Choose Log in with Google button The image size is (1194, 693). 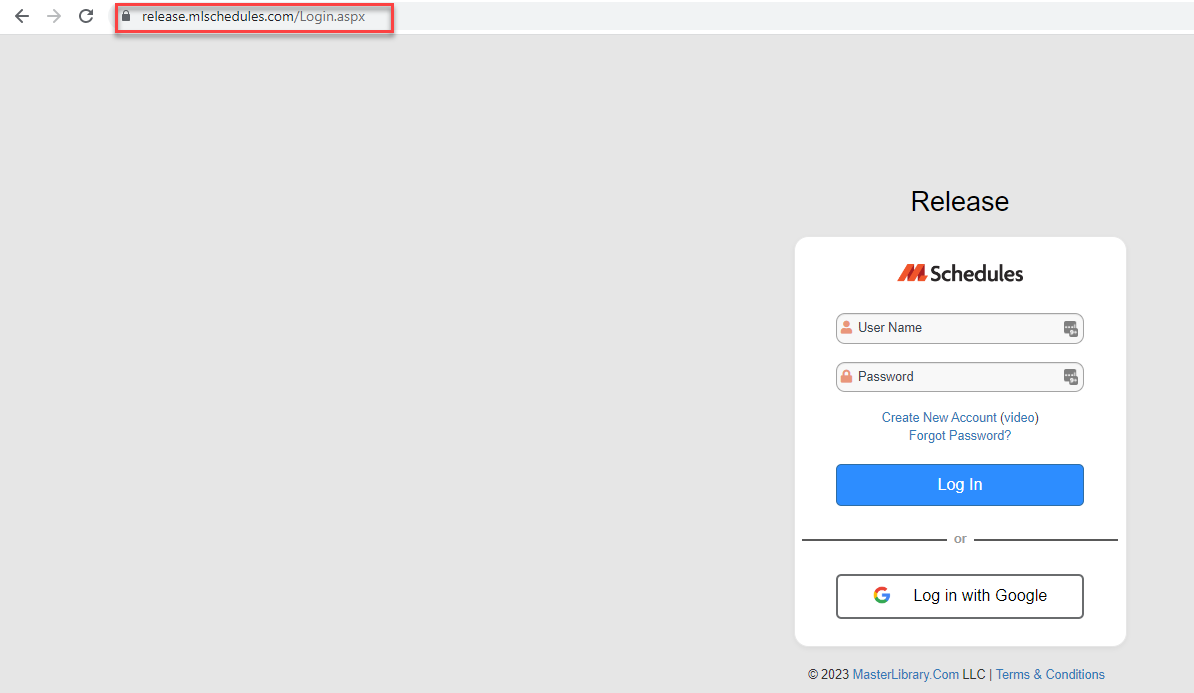959,596
